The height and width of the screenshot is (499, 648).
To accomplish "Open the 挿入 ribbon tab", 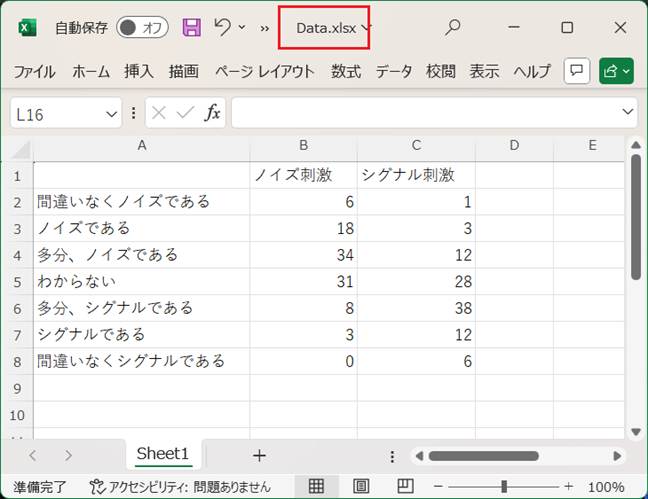I will click(139, 71).
